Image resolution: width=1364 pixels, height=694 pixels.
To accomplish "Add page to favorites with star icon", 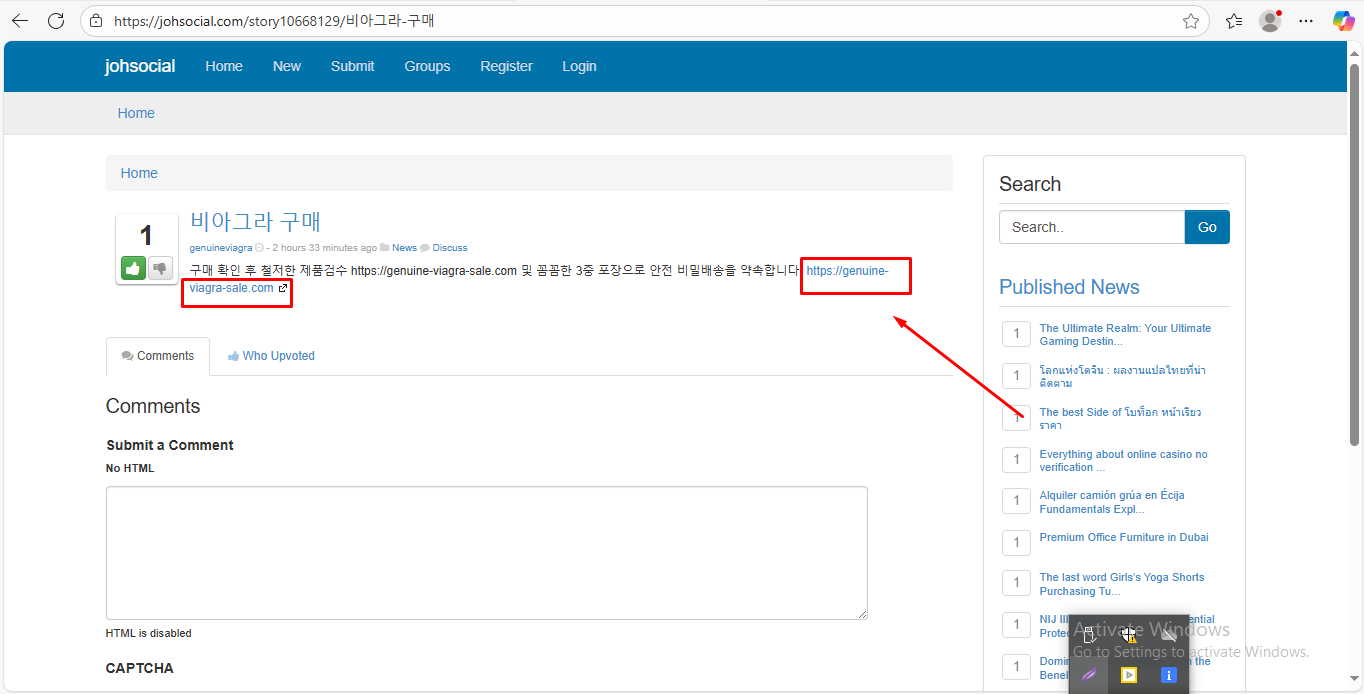I will 1190,21.
